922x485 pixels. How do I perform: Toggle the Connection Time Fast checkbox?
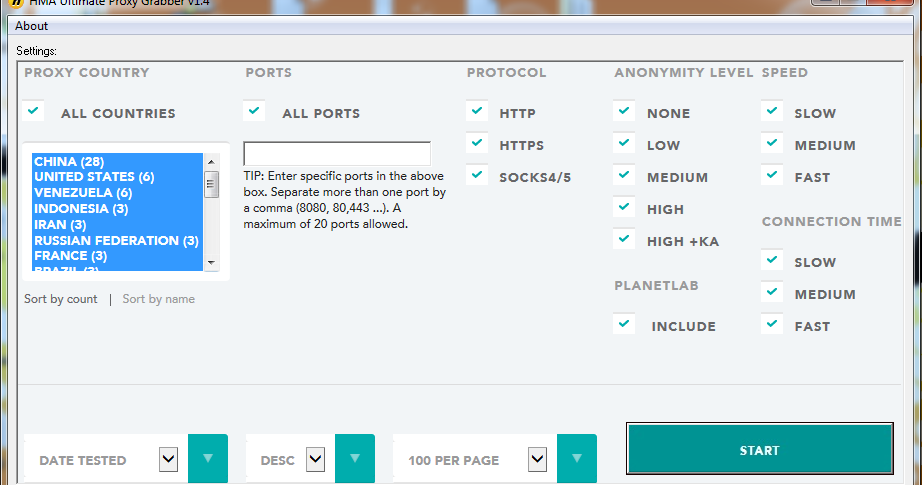coord(772,324)
